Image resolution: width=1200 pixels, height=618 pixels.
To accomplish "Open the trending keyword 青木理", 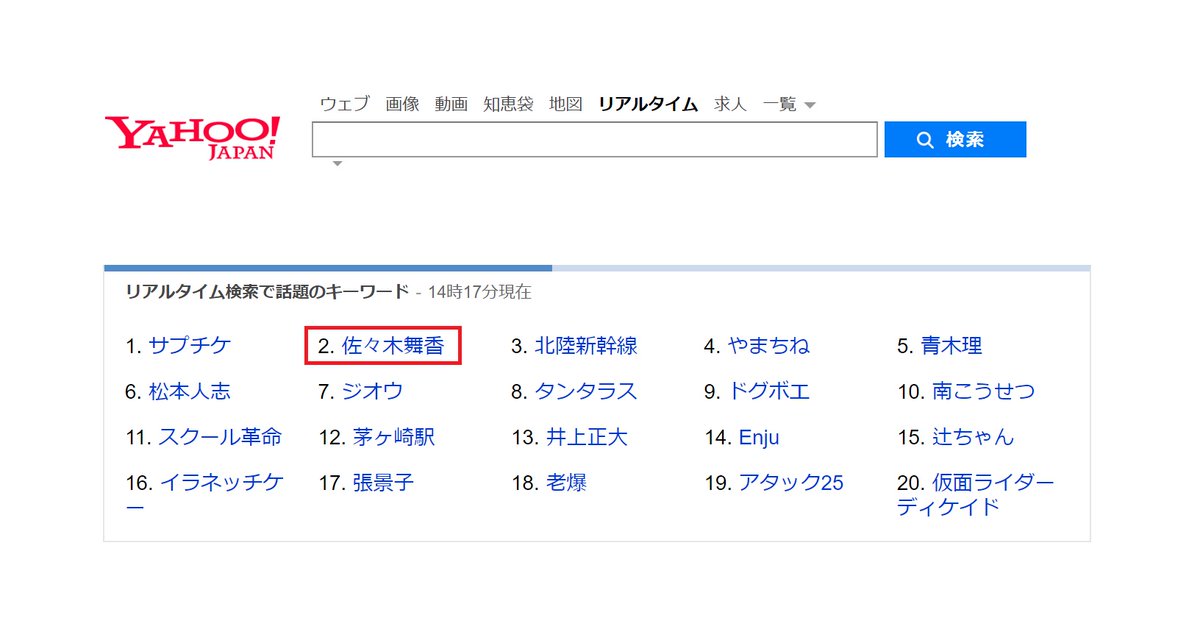I will pyautogui.click(x=952, y=346).
